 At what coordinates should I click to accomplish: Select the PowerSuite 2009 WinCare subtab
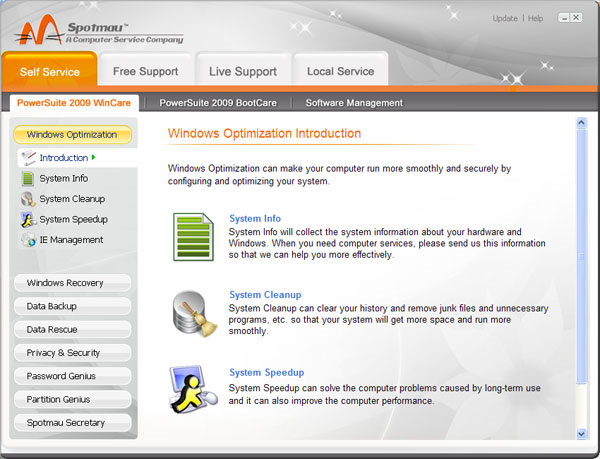(x=74, y=103)
